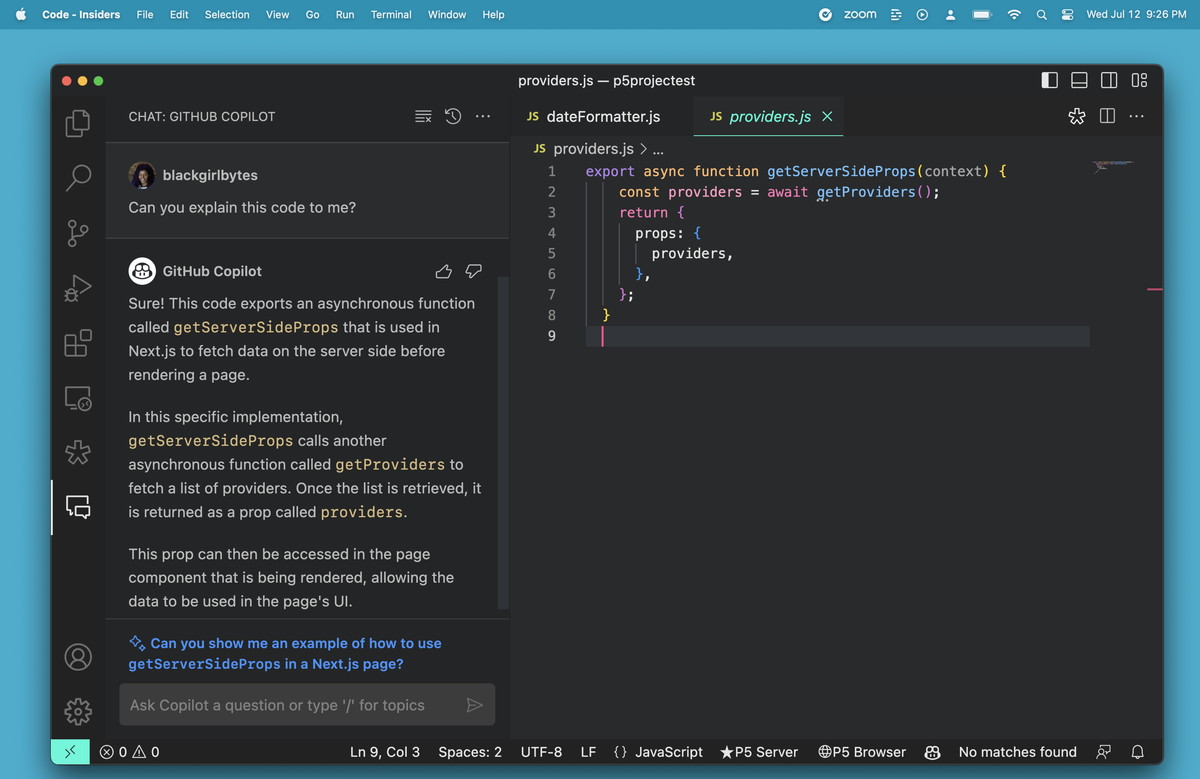Image resolution: width=1200 pixels, height=779 pixels.
Task: Click the thumbs up on Copilot response
Action: (444, 271)
